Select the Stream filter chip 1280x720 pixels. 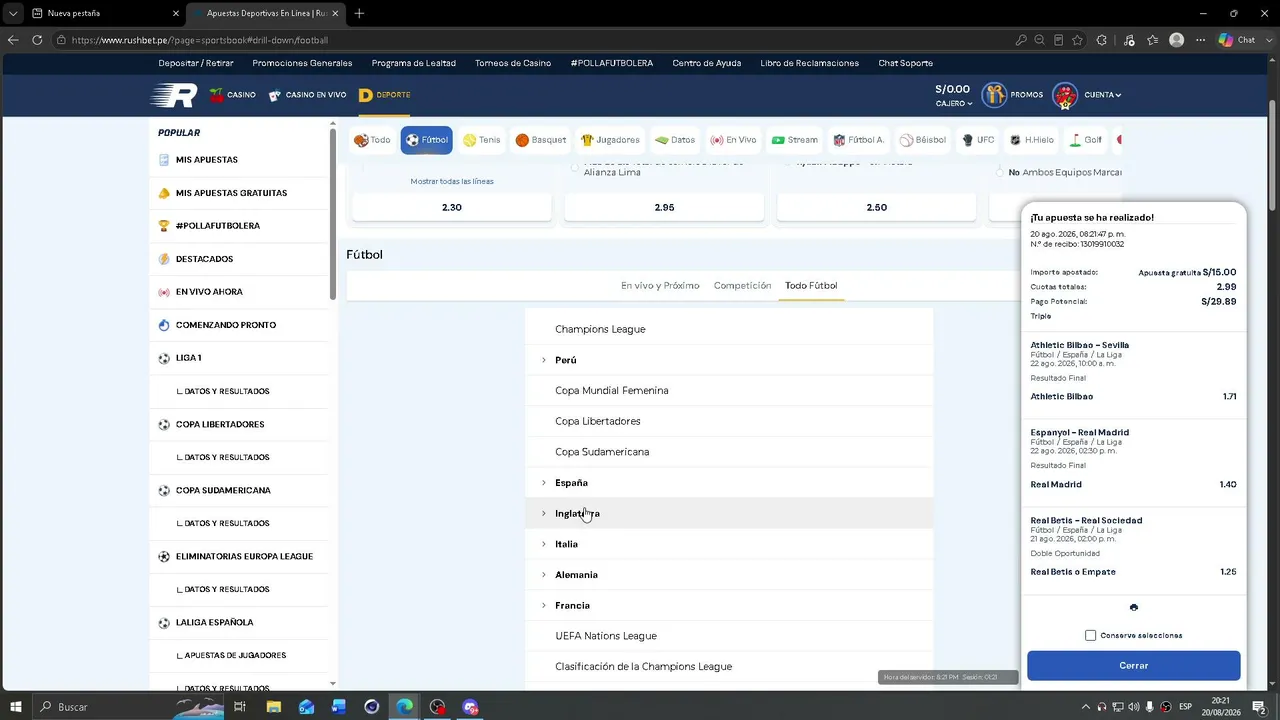tap(795, 140)
